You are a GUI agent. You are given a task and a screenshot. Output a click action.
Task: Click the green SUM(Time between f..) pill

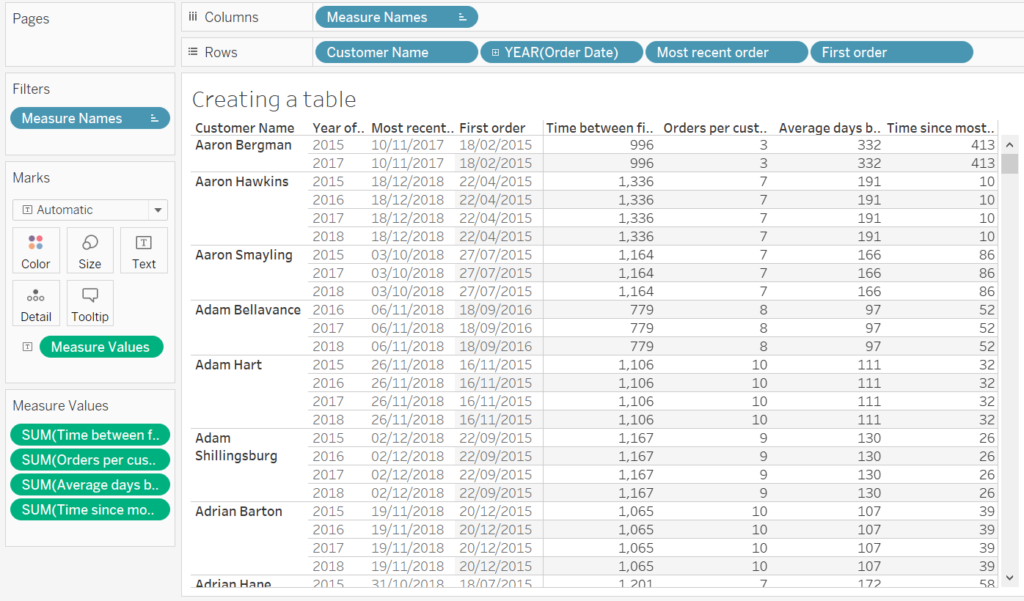tap(90, 434)
